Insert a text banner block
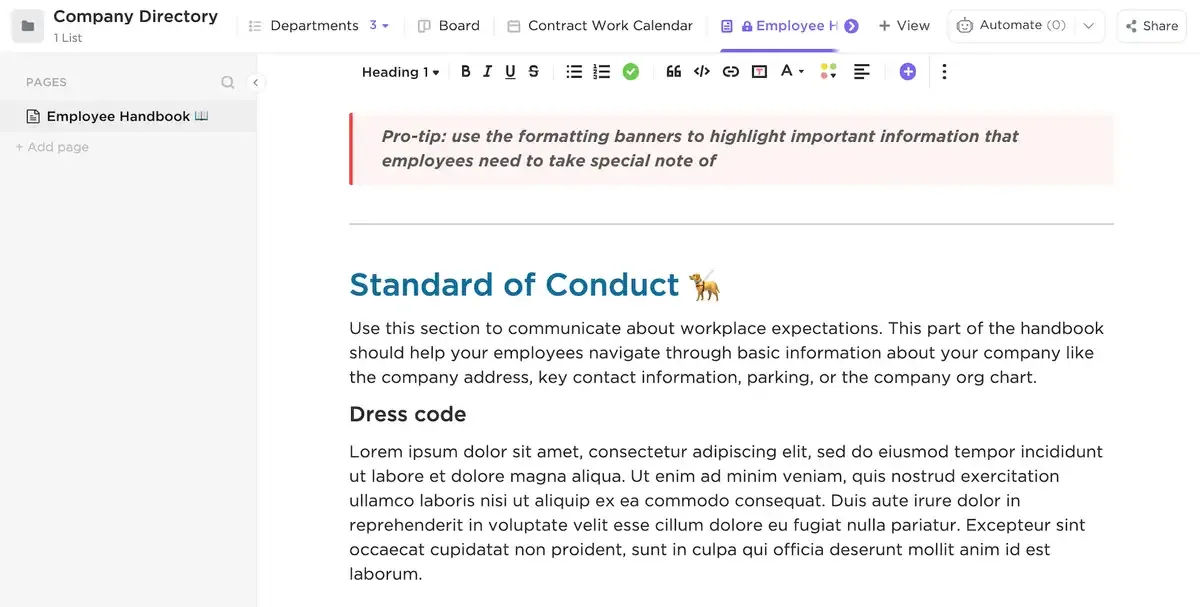 tap(759, 71)
